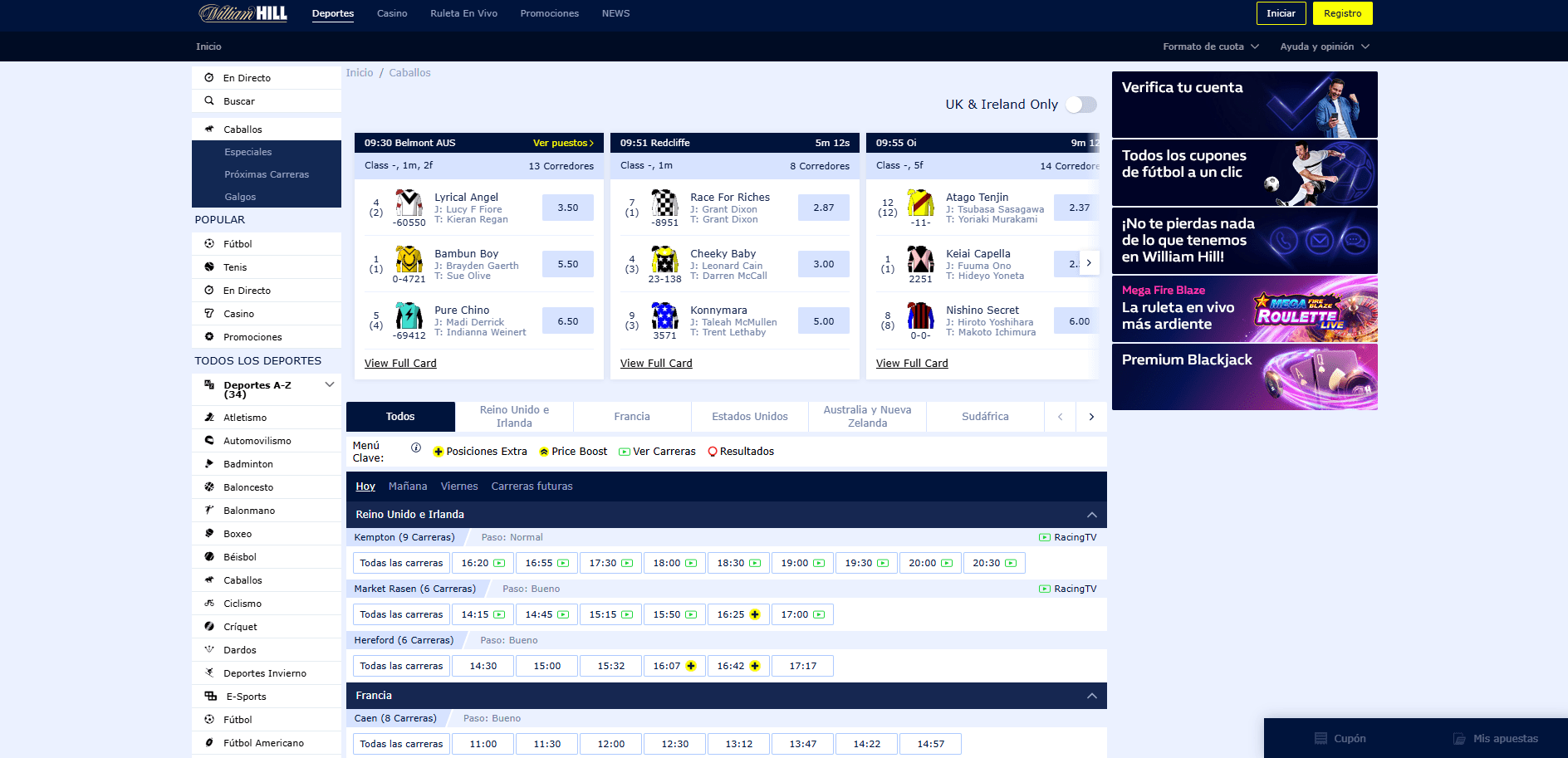The height and width of the screenshot is (758, 1568).
Task: Open Ciclismo icon in sports list
Action: click(x=209, y=603)
